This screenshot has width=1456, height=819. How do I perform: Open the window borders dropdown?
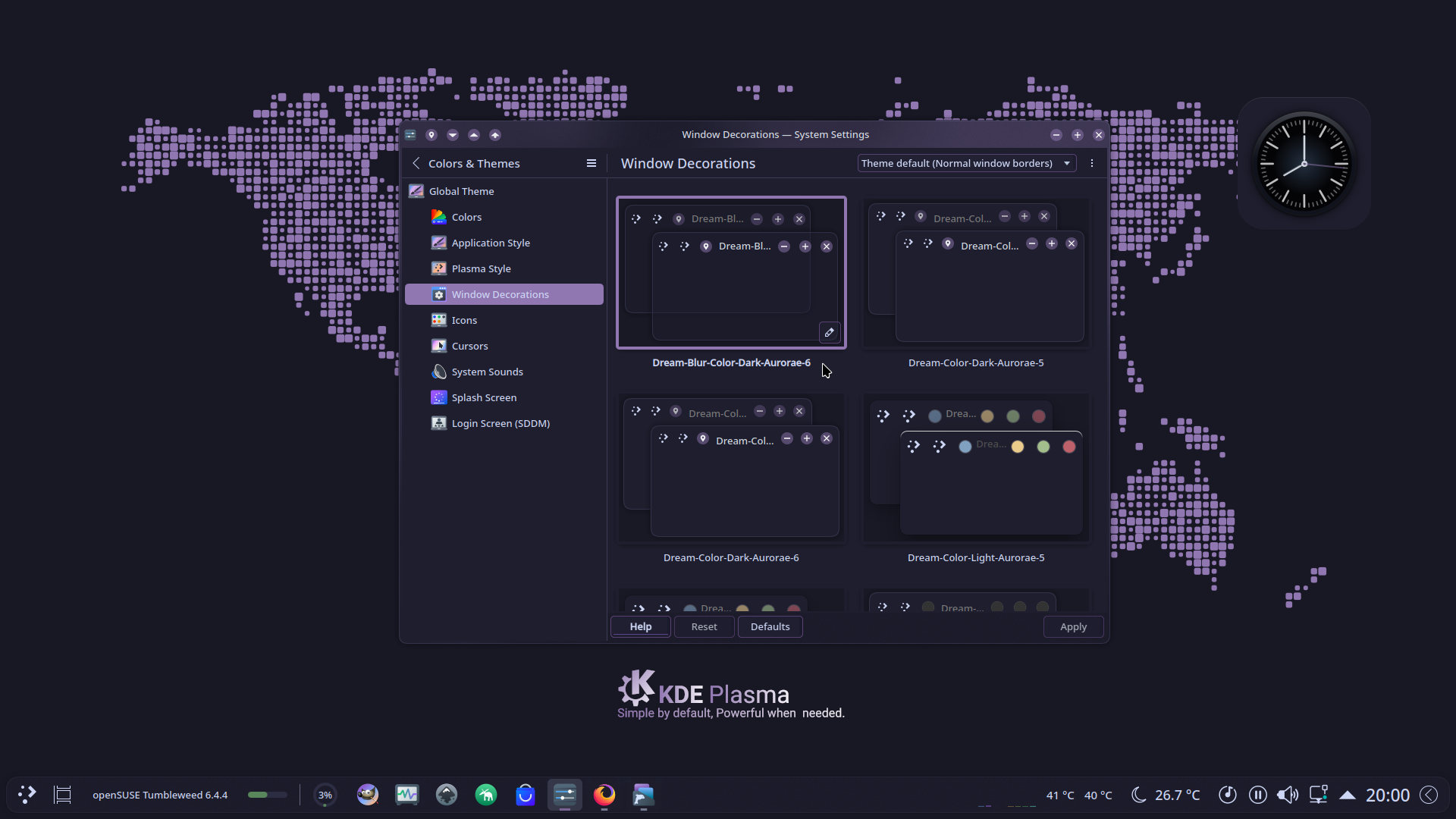tap(967, 163)
